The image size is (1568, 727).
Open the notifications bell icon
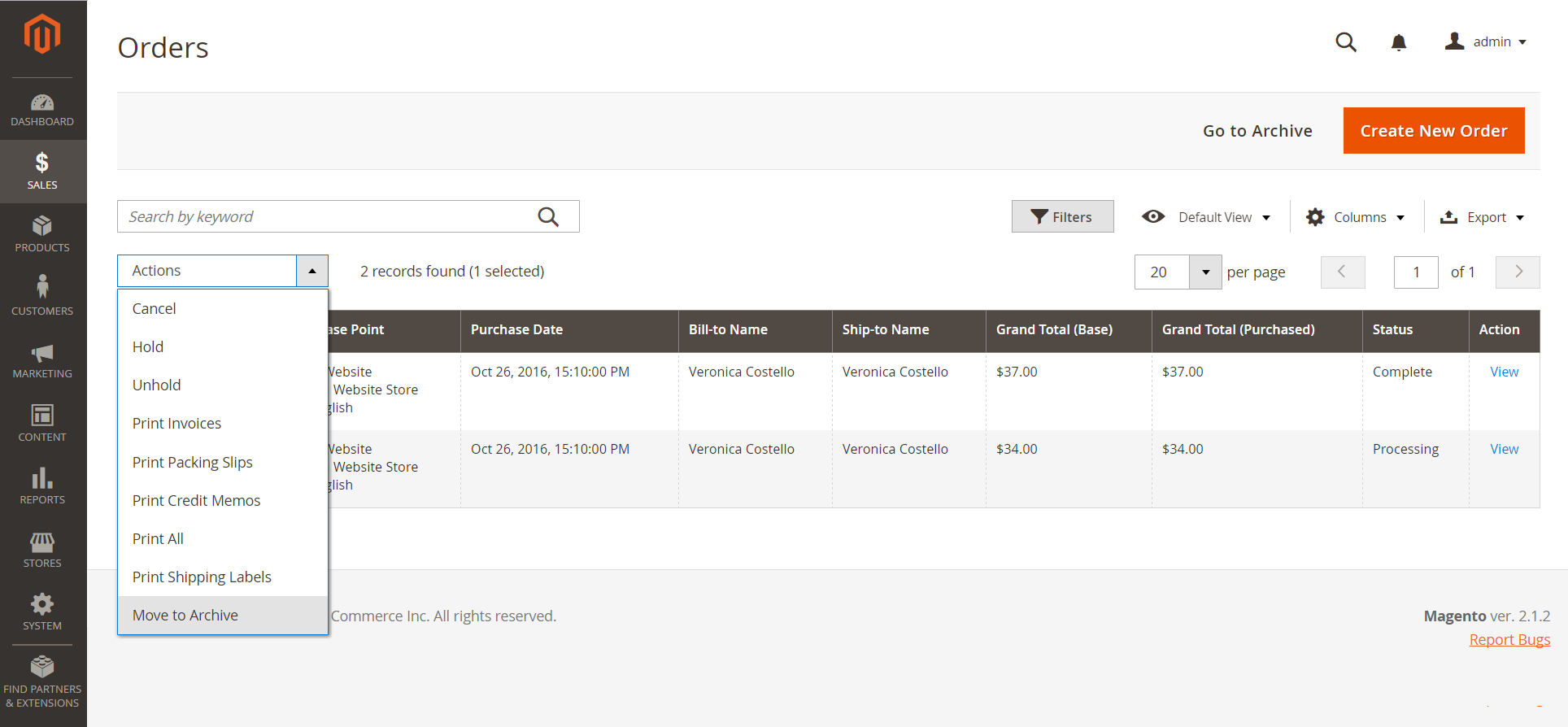(x=1399, y=42)
